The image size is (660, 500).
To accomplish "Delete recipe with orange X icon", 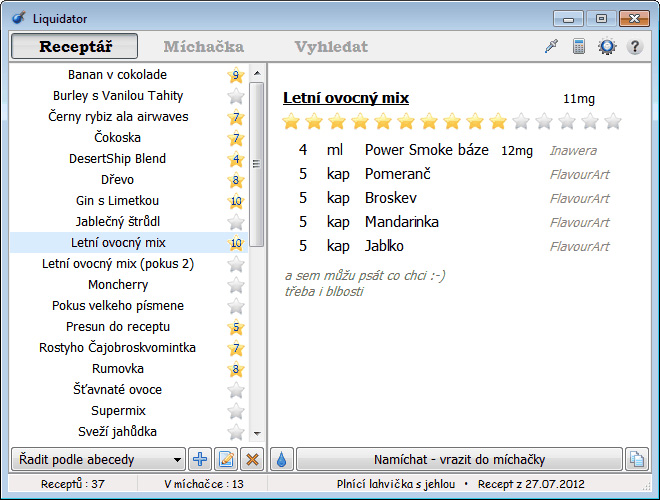I will click(252, 459).
